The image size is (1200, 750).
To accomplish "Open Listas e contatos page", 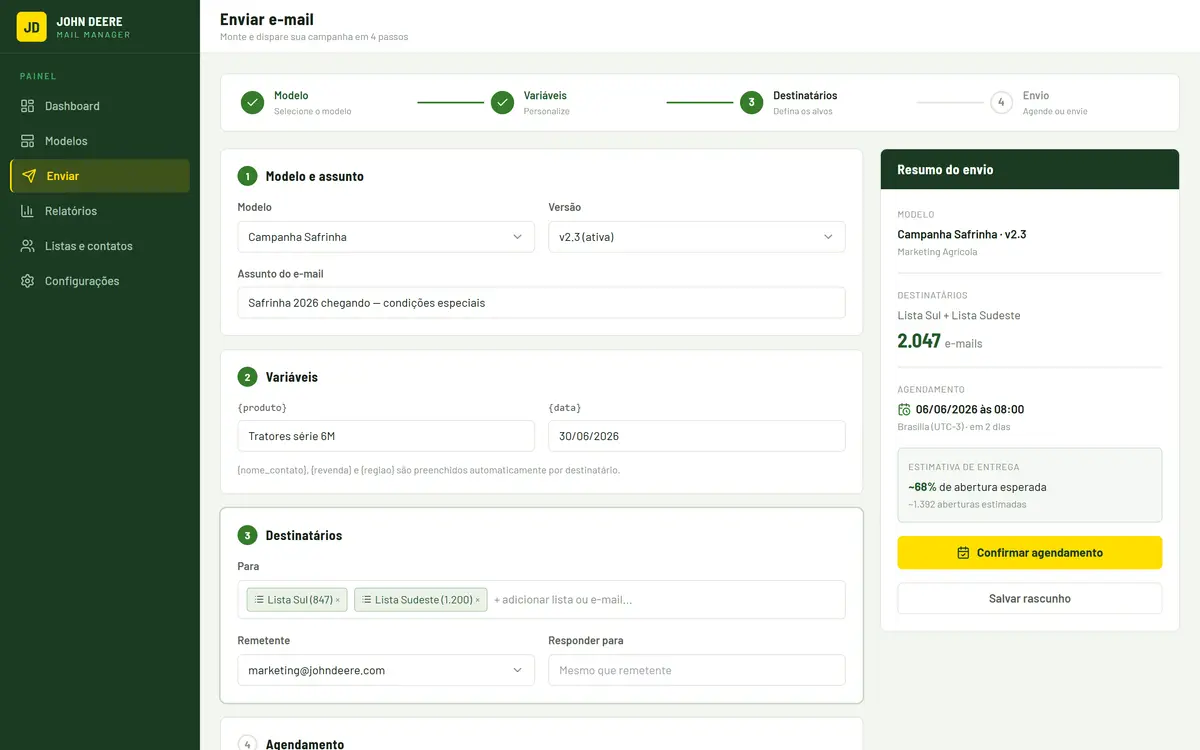I will [x=100, y=246].
